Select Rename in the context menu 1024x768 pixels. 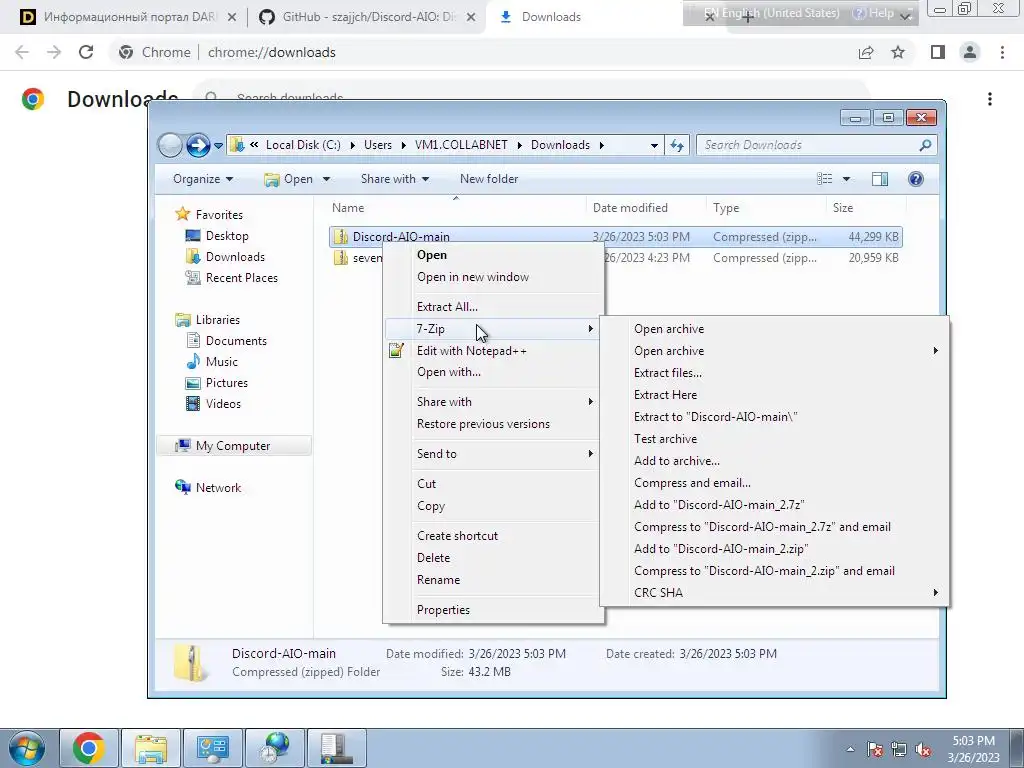[x=438, y=580]
